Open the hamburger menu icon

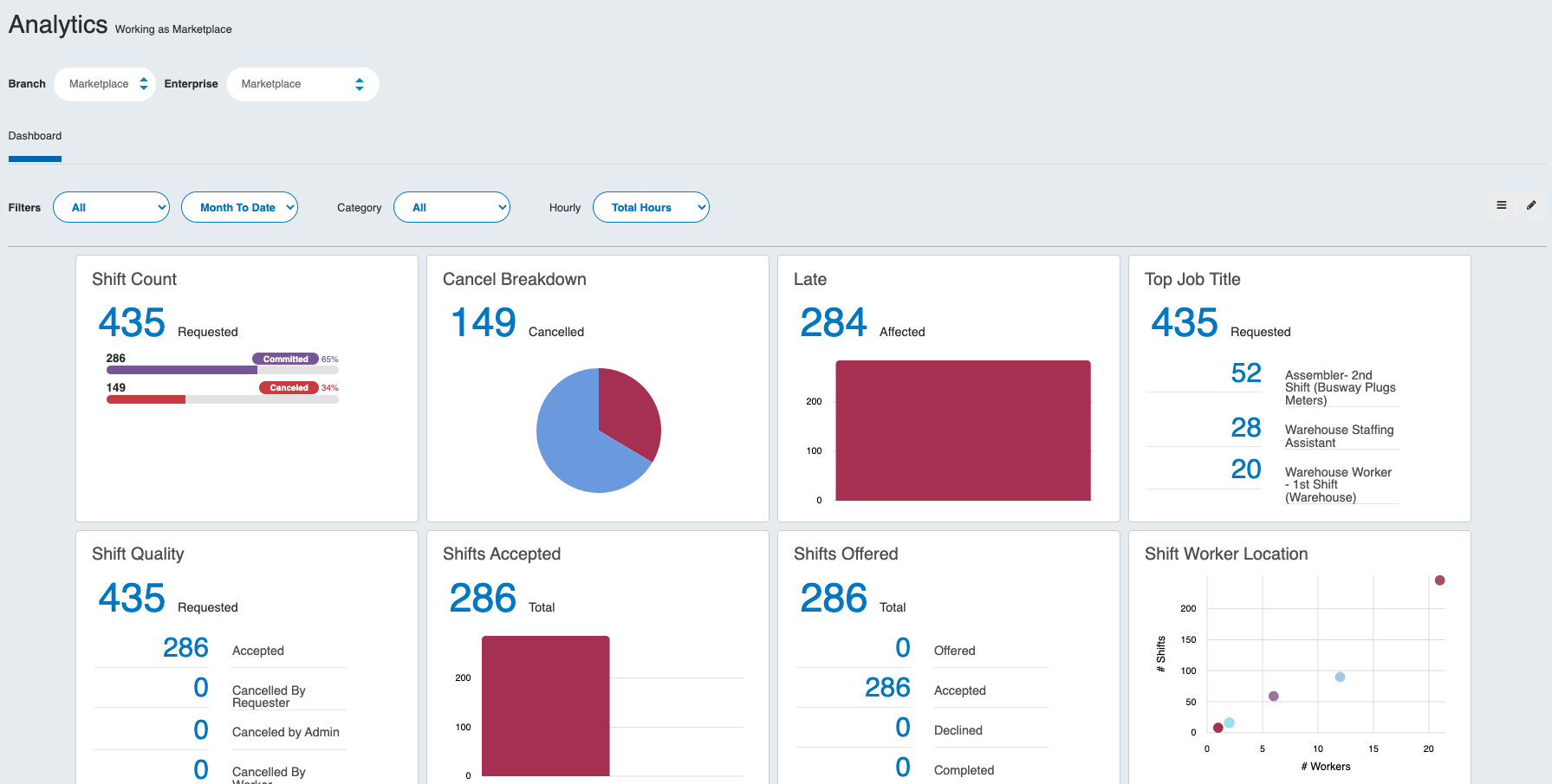pos(1502,205)
